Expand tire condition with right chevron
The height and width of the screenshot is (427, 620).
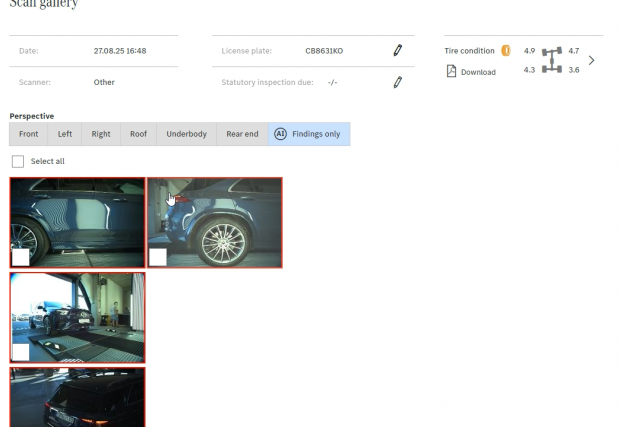pyautogui.click(x=591, y=60)
